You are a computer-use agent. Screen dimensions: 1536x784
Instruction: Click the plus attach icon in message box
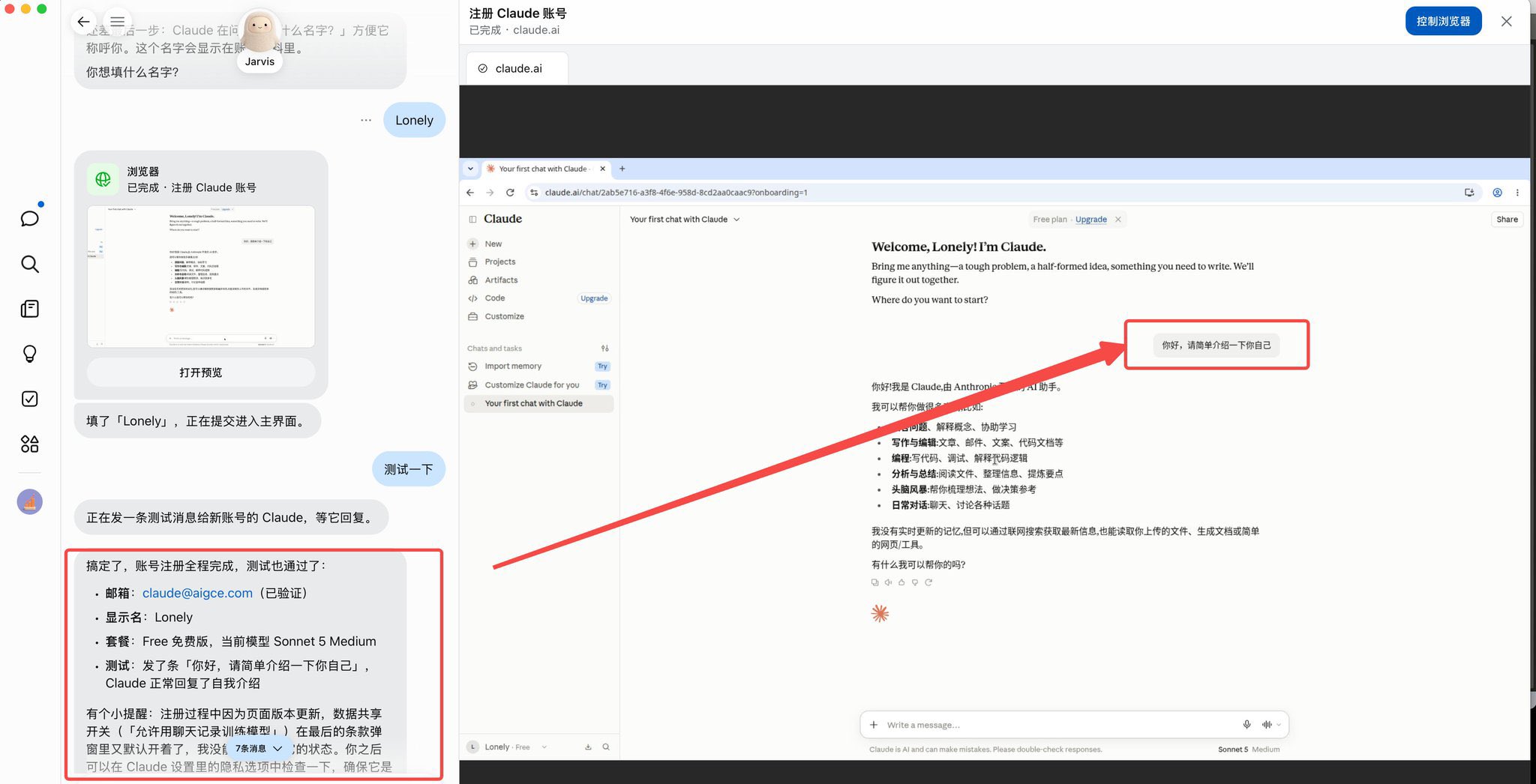click(874, 725)
